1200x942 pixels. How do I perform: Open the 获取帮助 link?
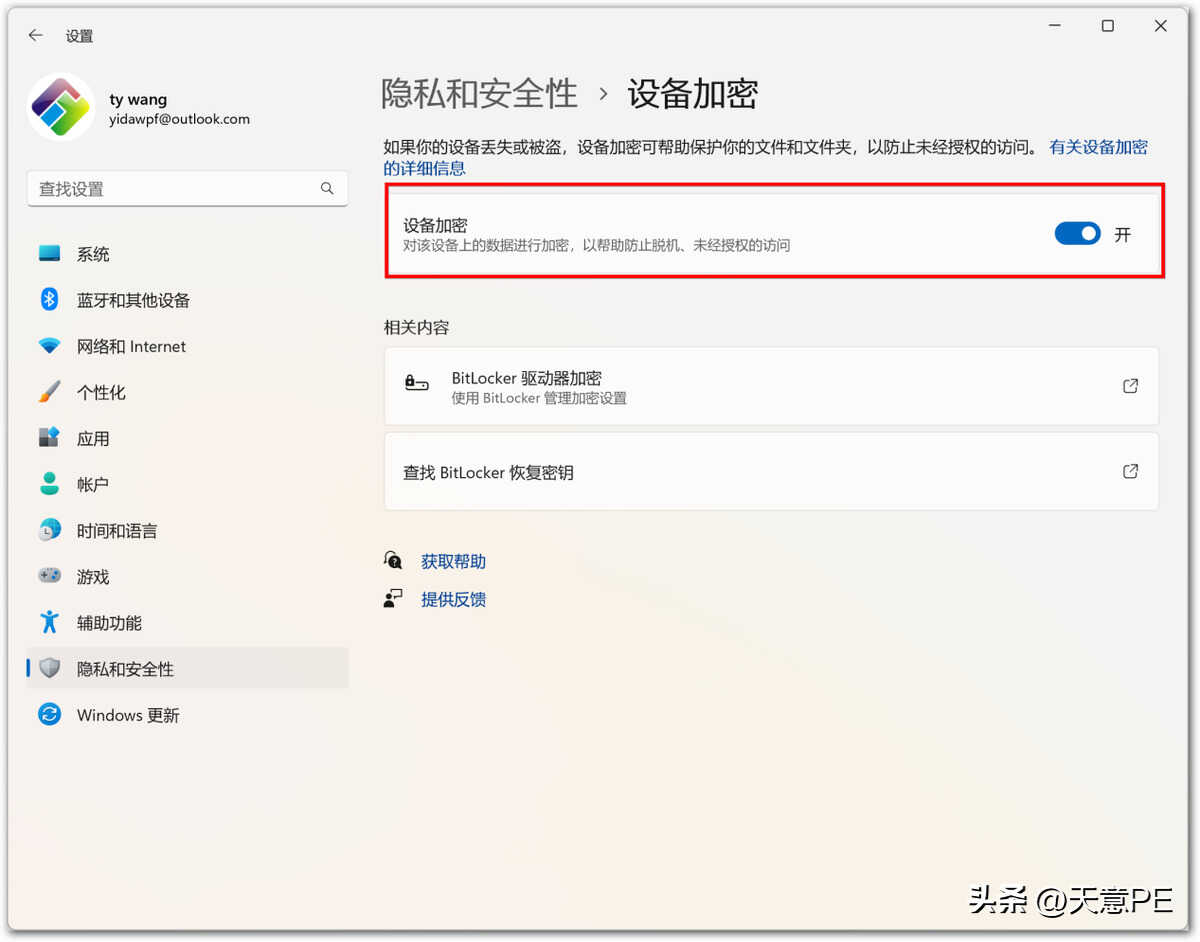click(453, 562)
